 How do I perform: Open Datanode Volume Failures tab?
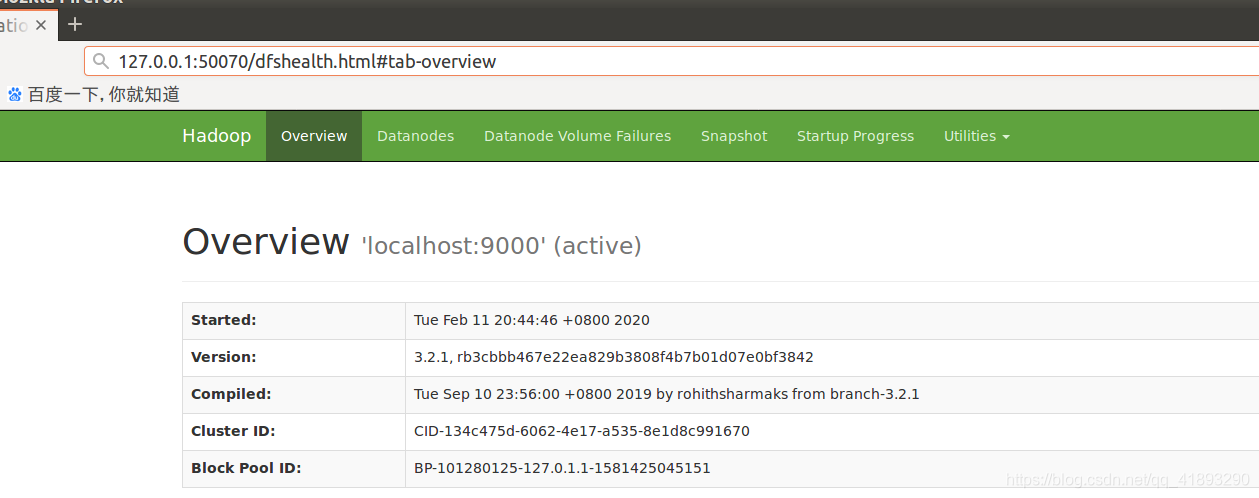pyautogui.click(x=577, y=136)
